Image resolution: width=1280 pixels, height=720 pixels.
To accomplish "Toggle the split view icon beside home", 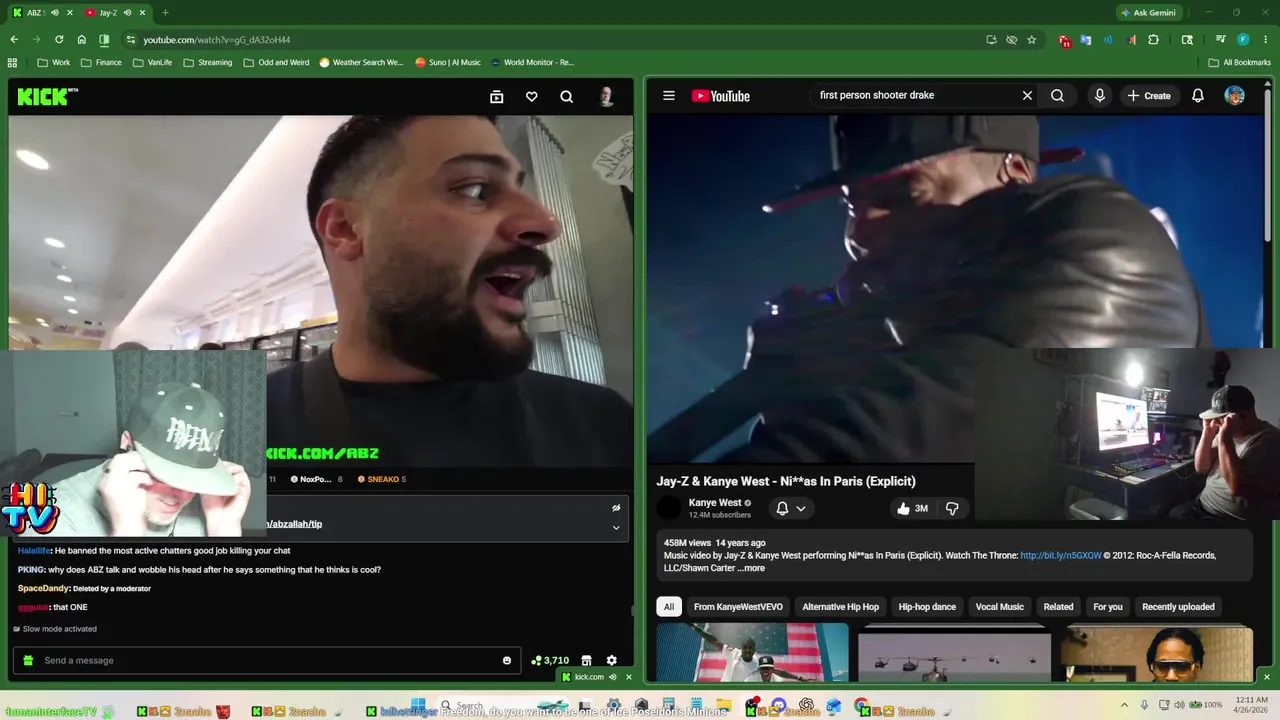I will 104,40.
